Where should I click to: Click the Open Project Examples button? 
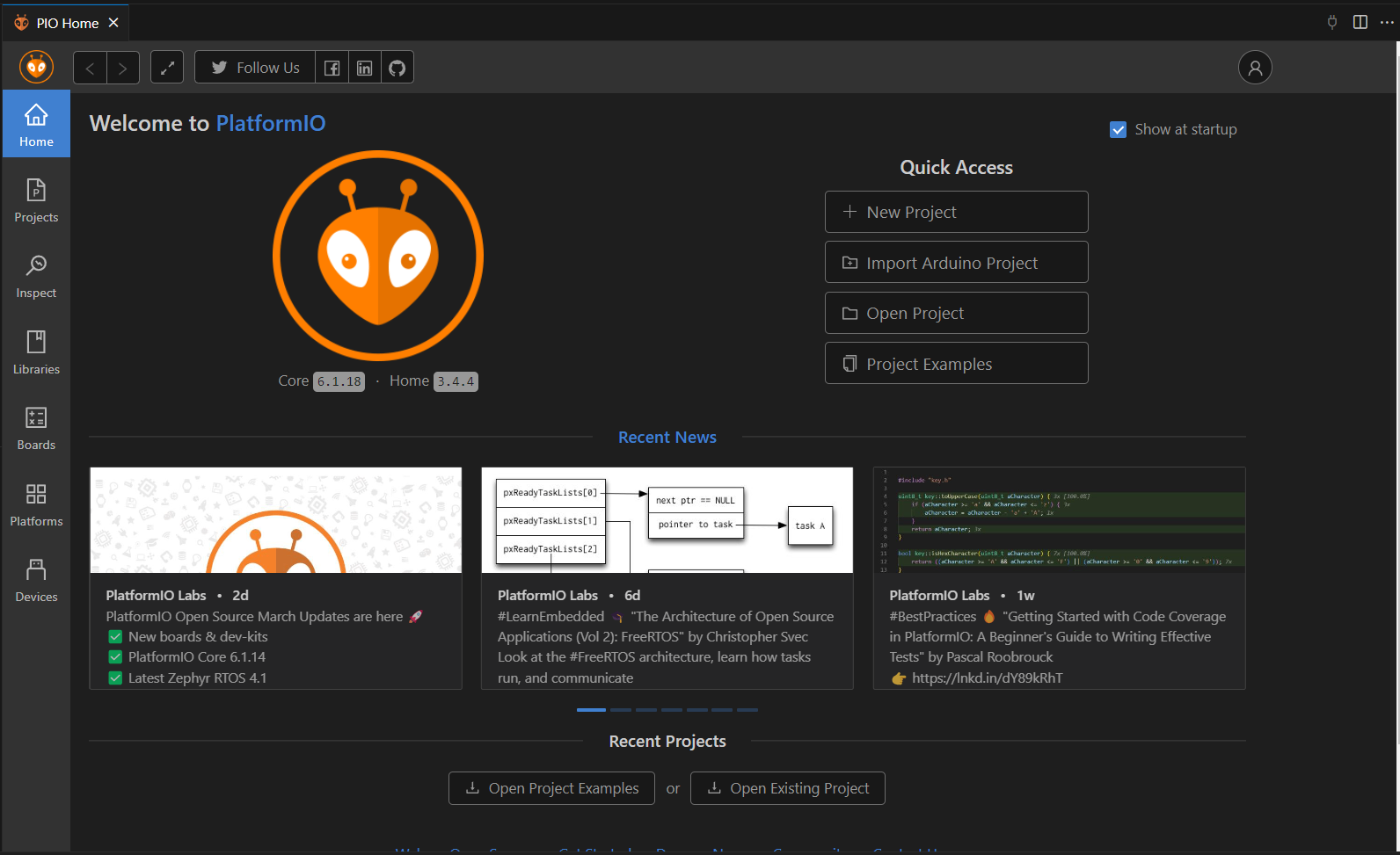[x=552, y=788]
